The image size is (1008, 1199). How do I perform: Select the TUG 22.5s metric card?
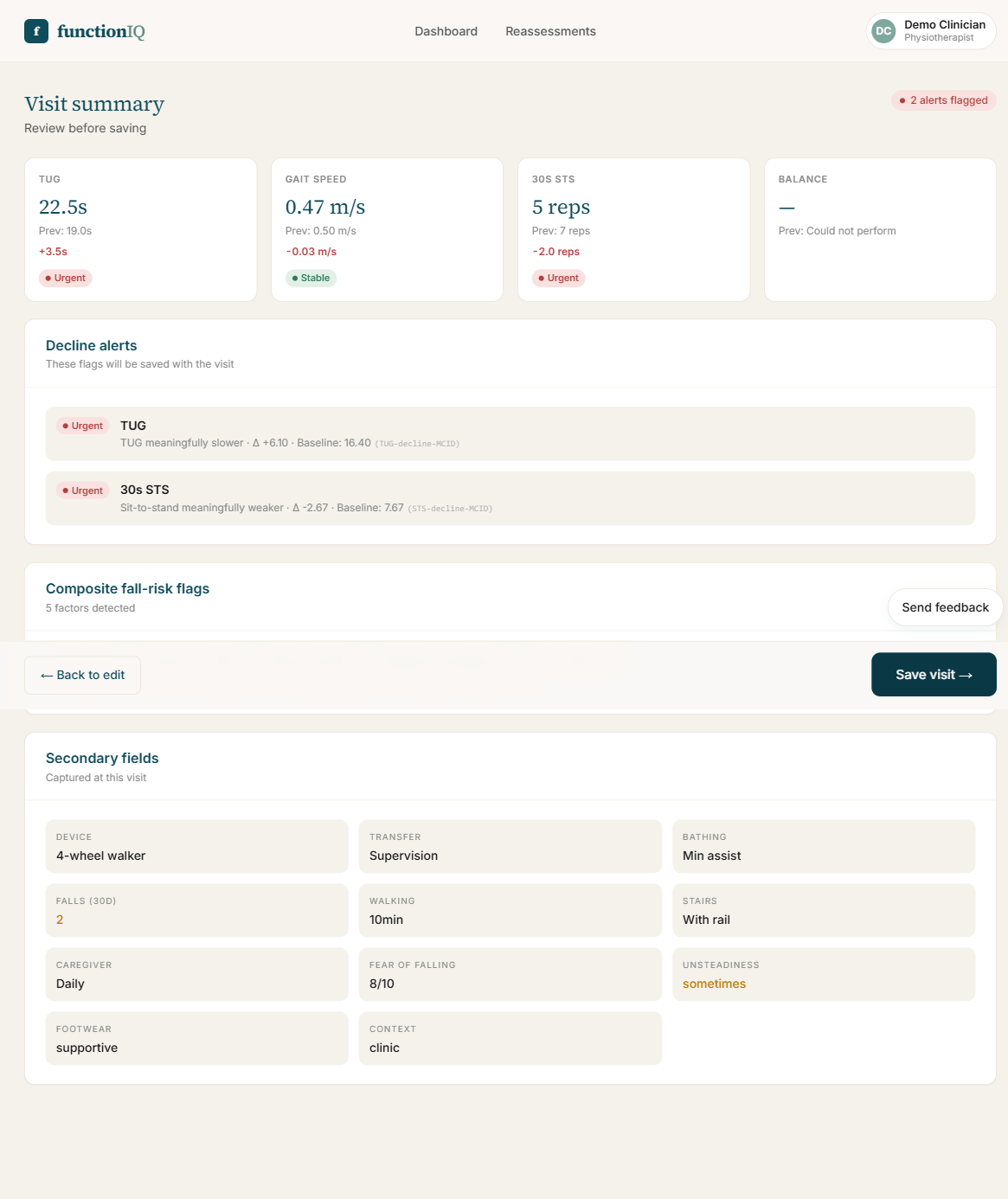[x=140, y=229]
